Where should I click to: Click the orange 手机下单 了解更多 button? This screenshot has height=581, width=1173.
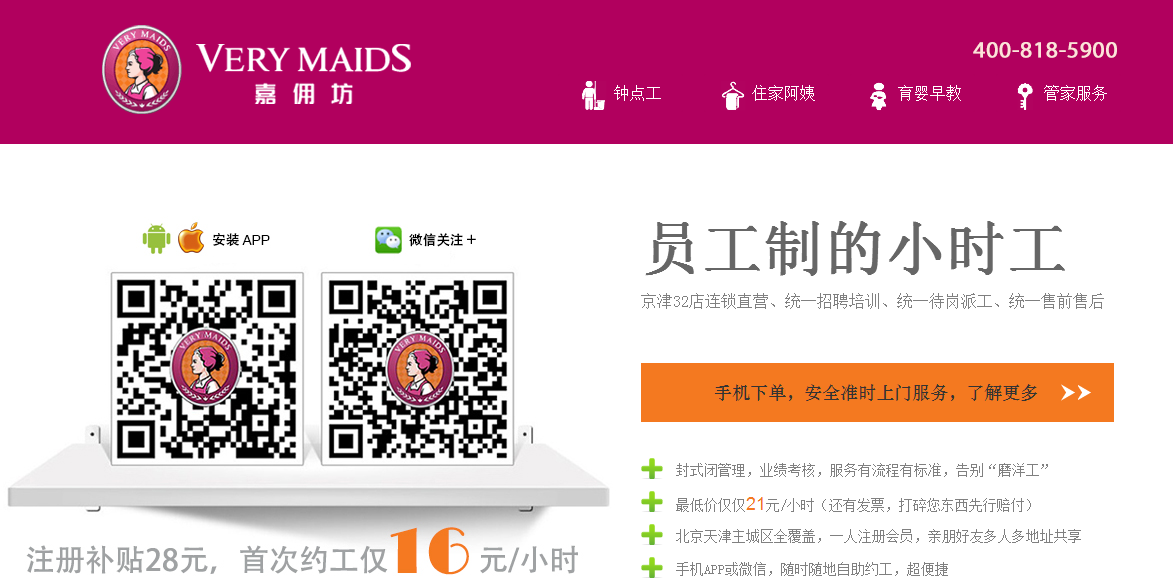coord(877,393)
